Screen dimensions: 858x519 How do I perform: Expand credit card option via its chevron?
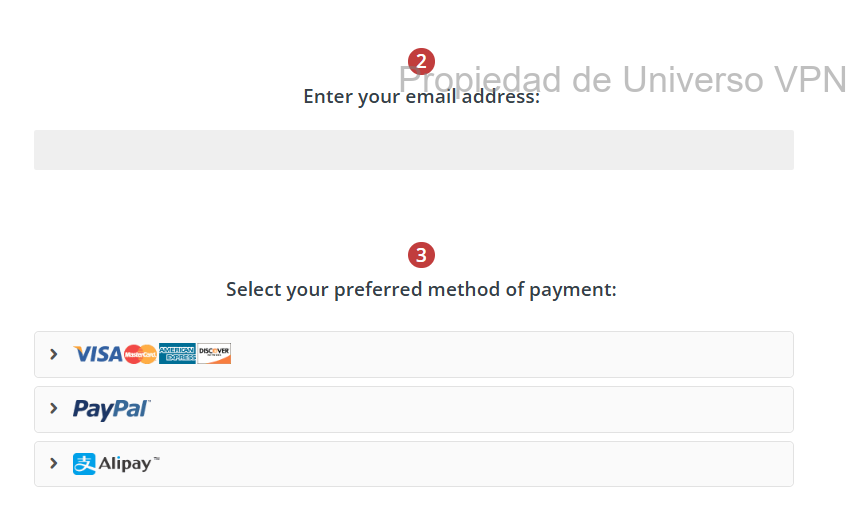54,354
